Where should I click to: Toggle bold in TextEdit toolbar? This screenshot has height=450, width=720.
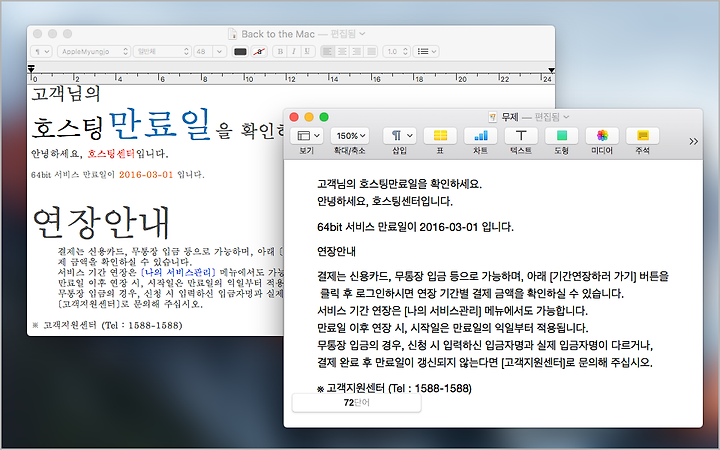coord(280,51)
